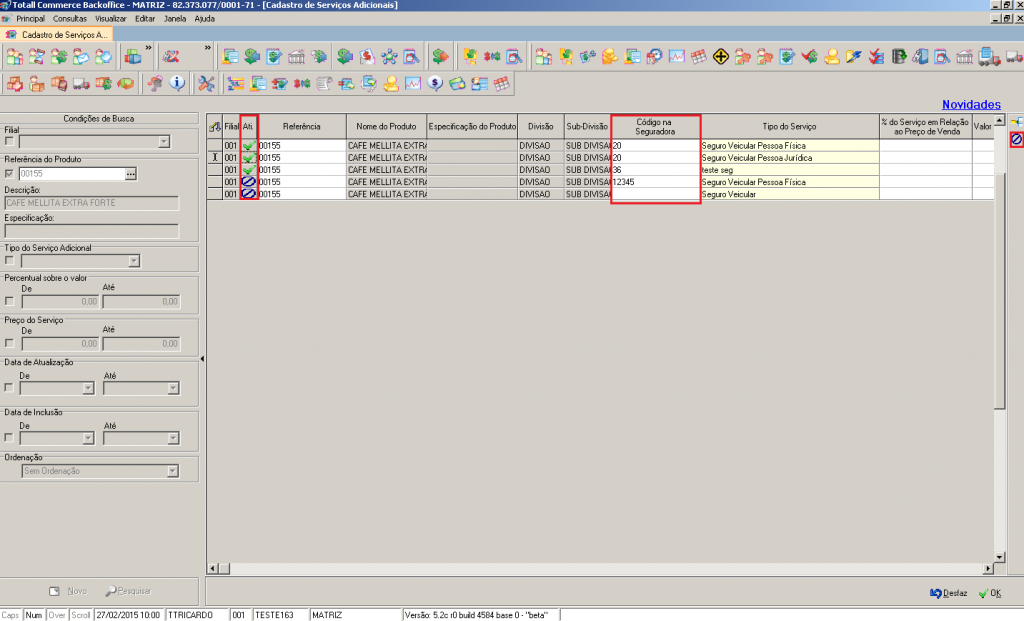
Task: Toggle the Referência do Produto checkbox
Action: pos(10,174)
